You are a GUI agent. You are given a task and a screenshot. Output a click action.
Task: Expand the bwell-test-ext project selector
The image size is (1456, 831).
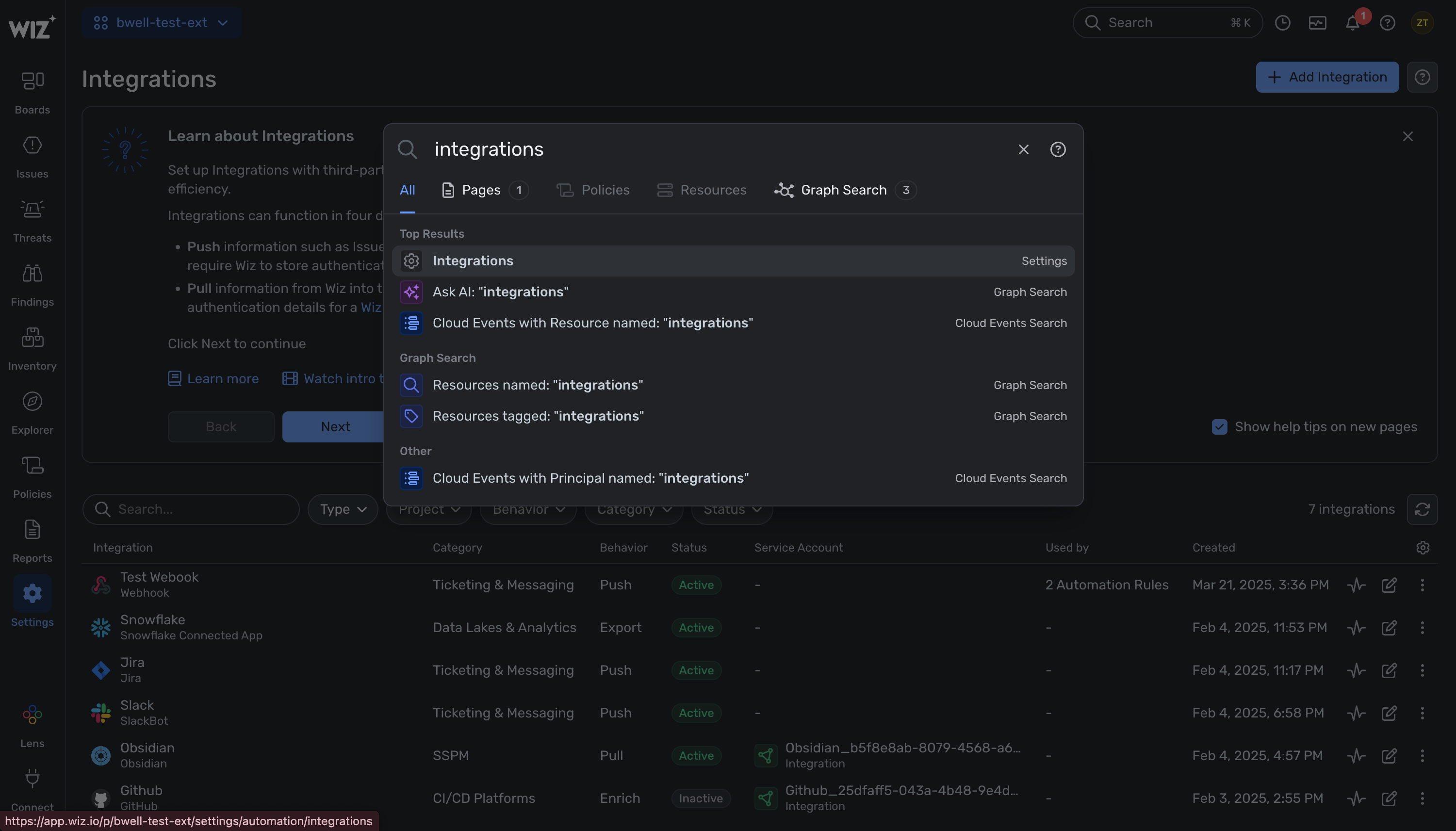point(162,23)
